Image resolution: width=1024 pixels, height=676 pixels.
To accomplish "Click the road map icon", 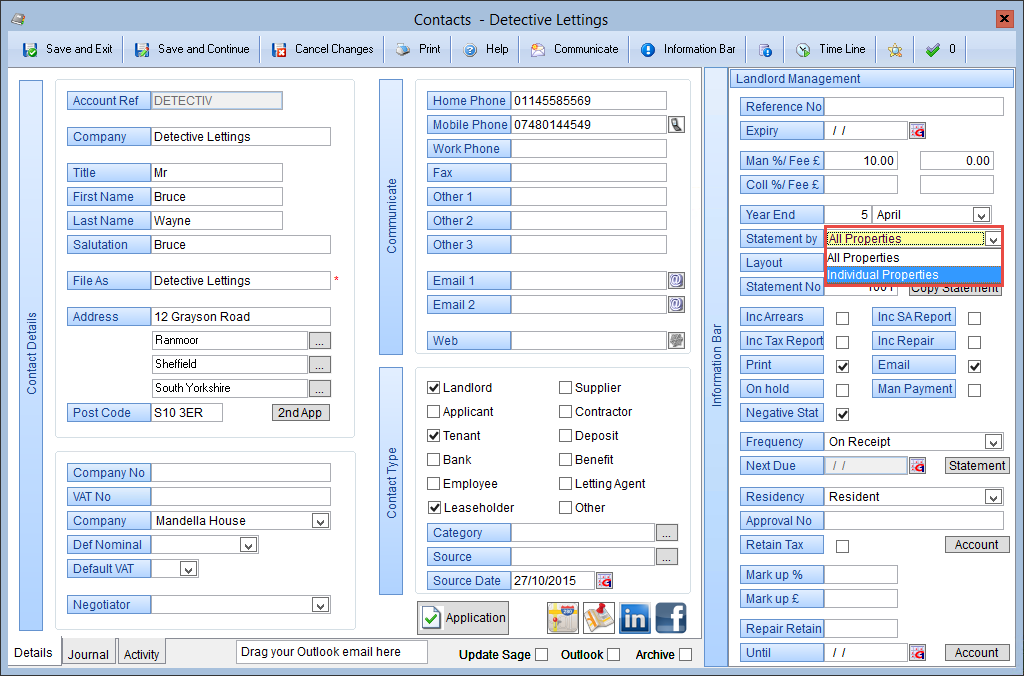I will click(x=563, y=618).
